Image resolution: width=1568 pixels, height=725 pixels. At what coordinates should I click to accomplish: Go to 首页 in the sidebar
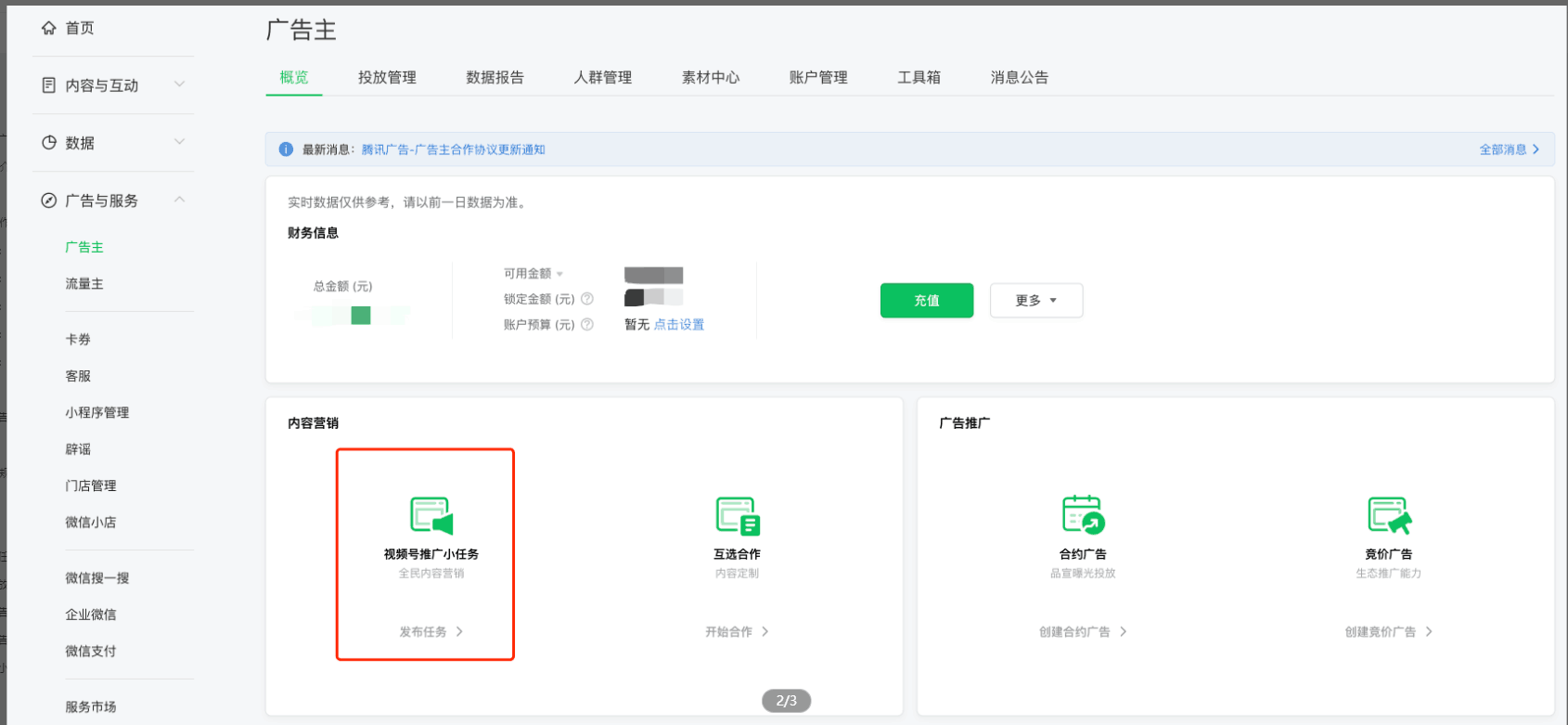tap(80, 28)
